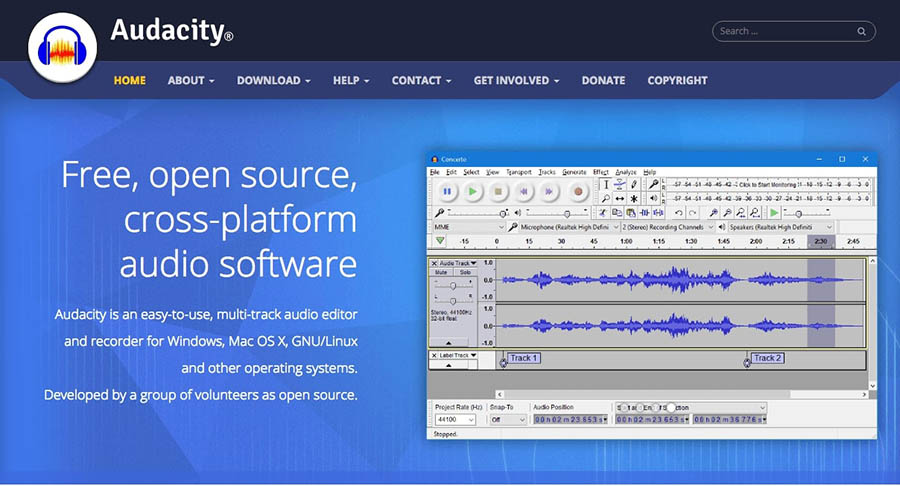Click the red Record button
Viewport: 900px width, 486px height.
(578, 192)
